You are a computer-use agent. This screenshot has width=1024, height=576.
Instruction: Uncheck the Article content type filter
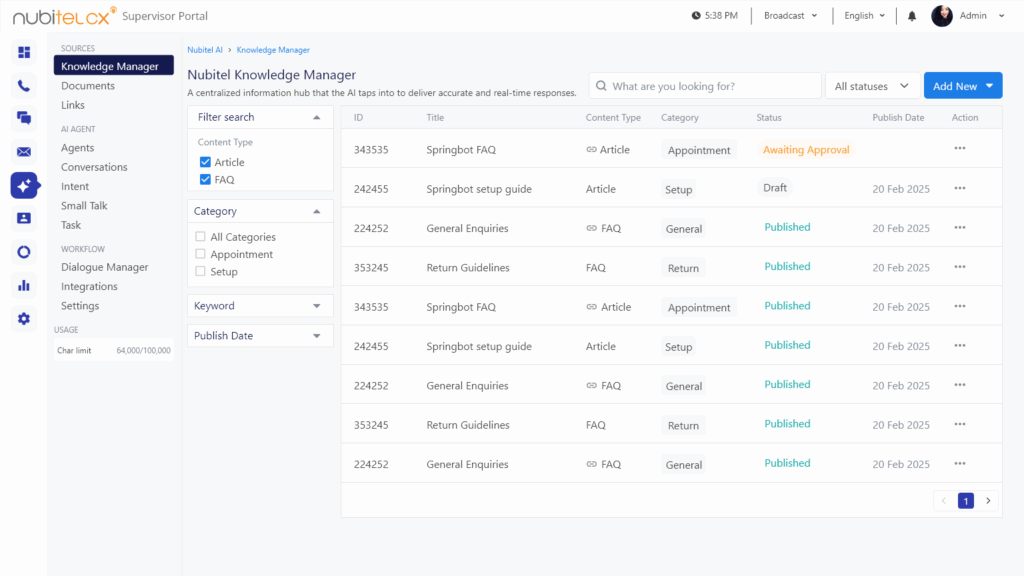[207, 162]
